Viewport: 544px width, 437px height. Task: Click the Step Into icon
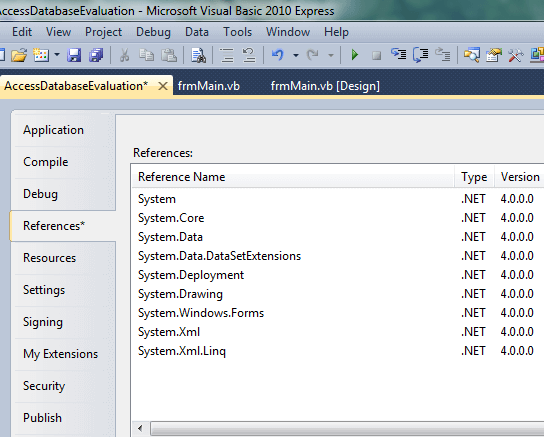399,54
